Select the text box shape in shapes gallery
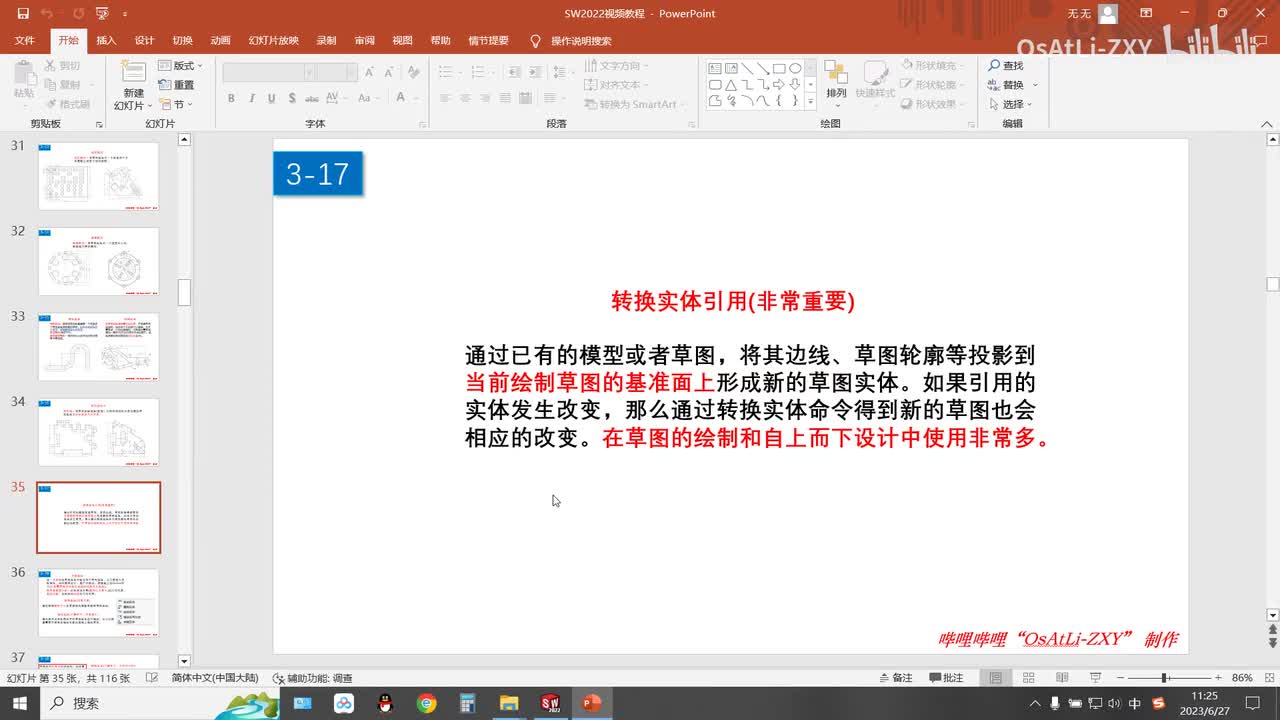This screenshot has width=1280, height=720. pyautogui.click(x=715, y=69)
